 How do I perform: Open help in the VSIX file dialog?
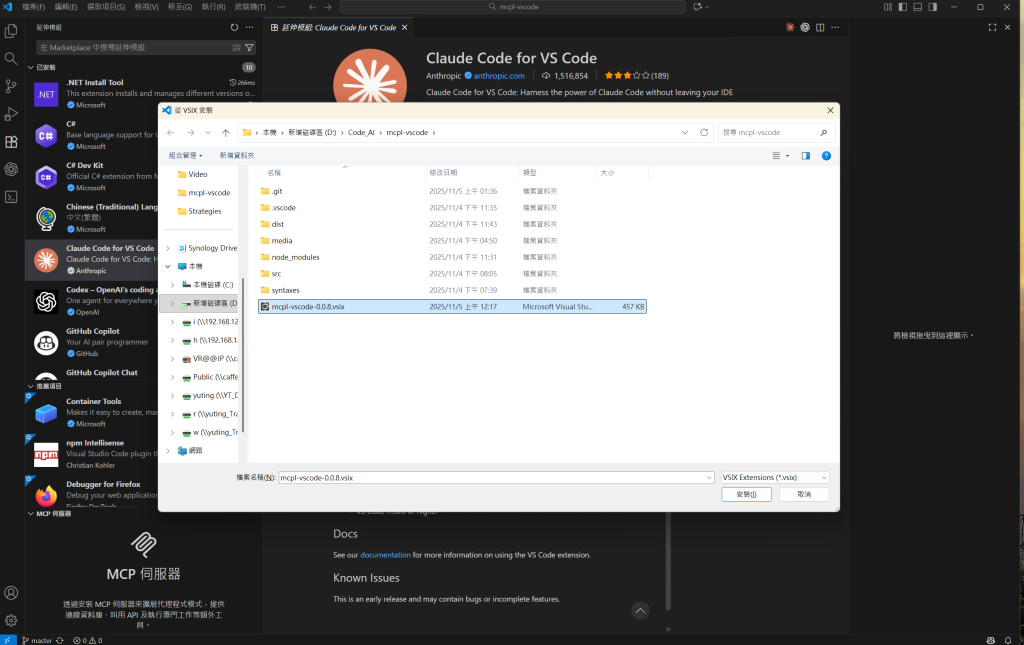coord(826,155)
